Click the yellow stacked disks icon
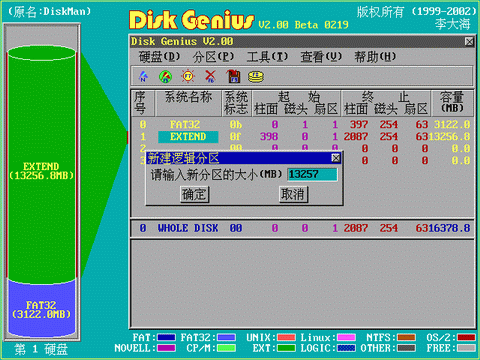Viewport: 480px width, 360px height. point(256,77)
